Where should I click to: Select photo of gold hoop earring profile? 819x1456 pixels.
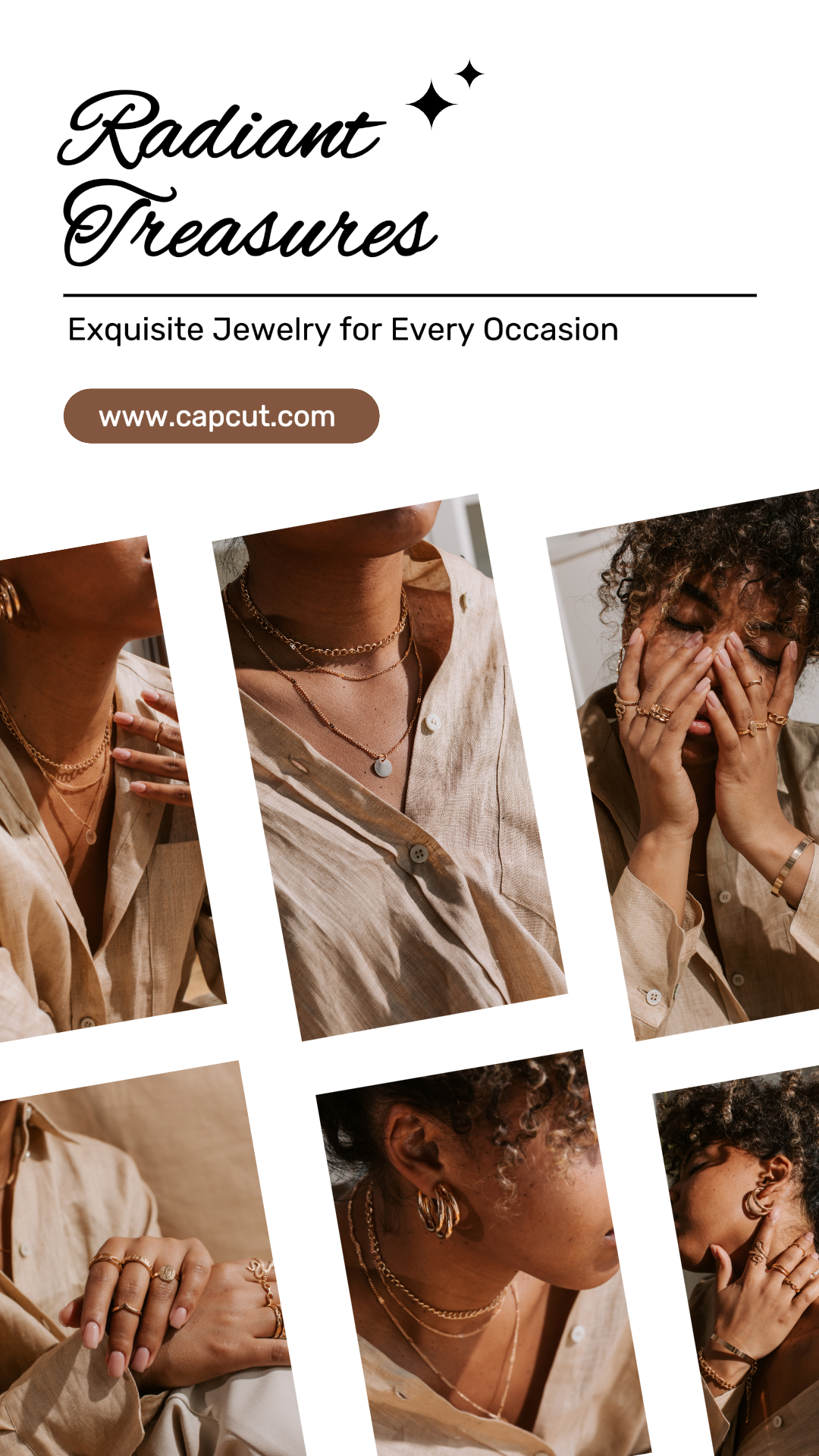(x=482, y=1253)
